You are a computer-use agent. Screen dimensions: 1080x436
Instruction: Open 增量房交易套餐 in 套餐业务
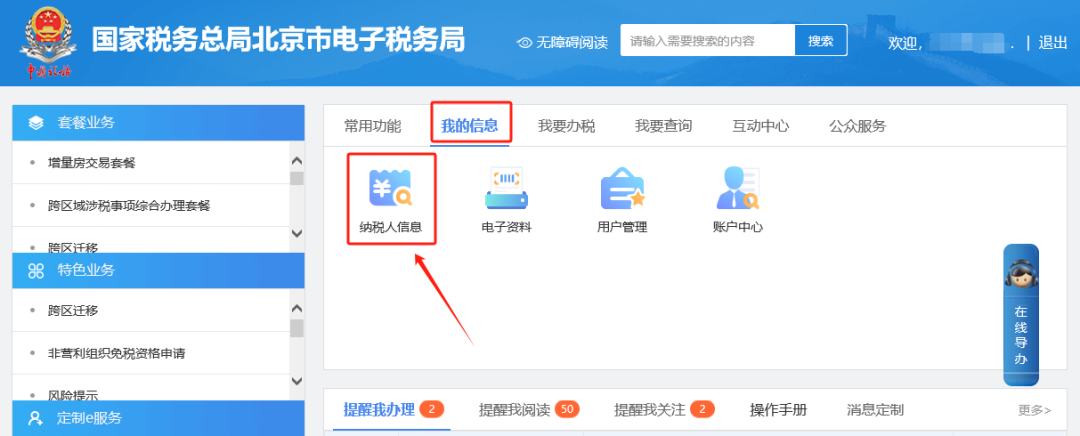[92, 163]
